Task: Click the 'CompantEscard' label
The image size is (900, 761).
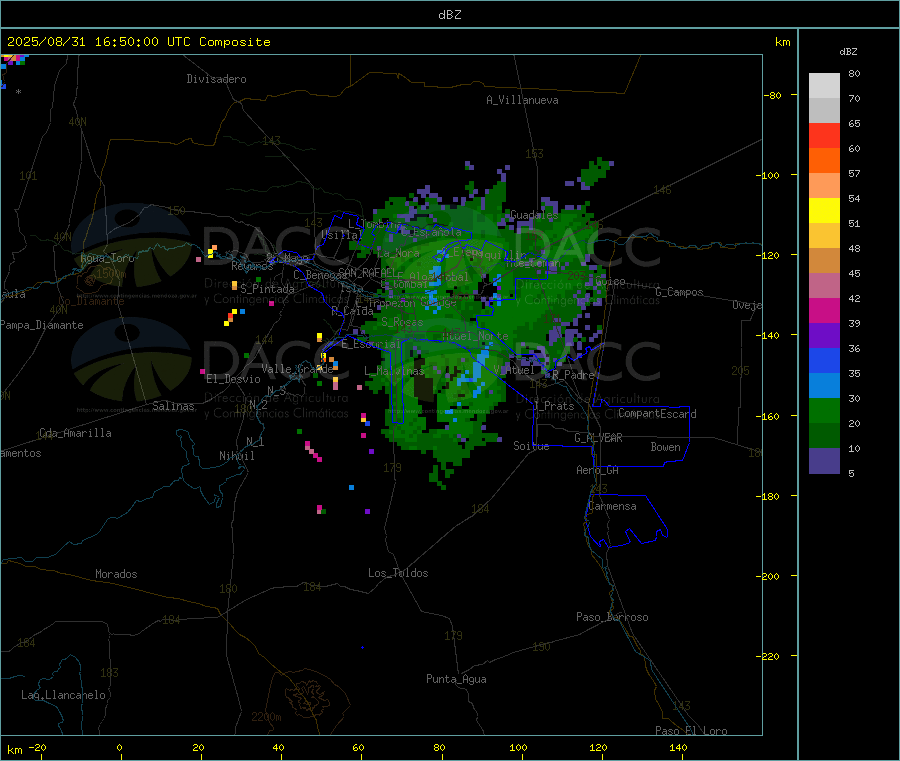Action: (x=657, y=414)
